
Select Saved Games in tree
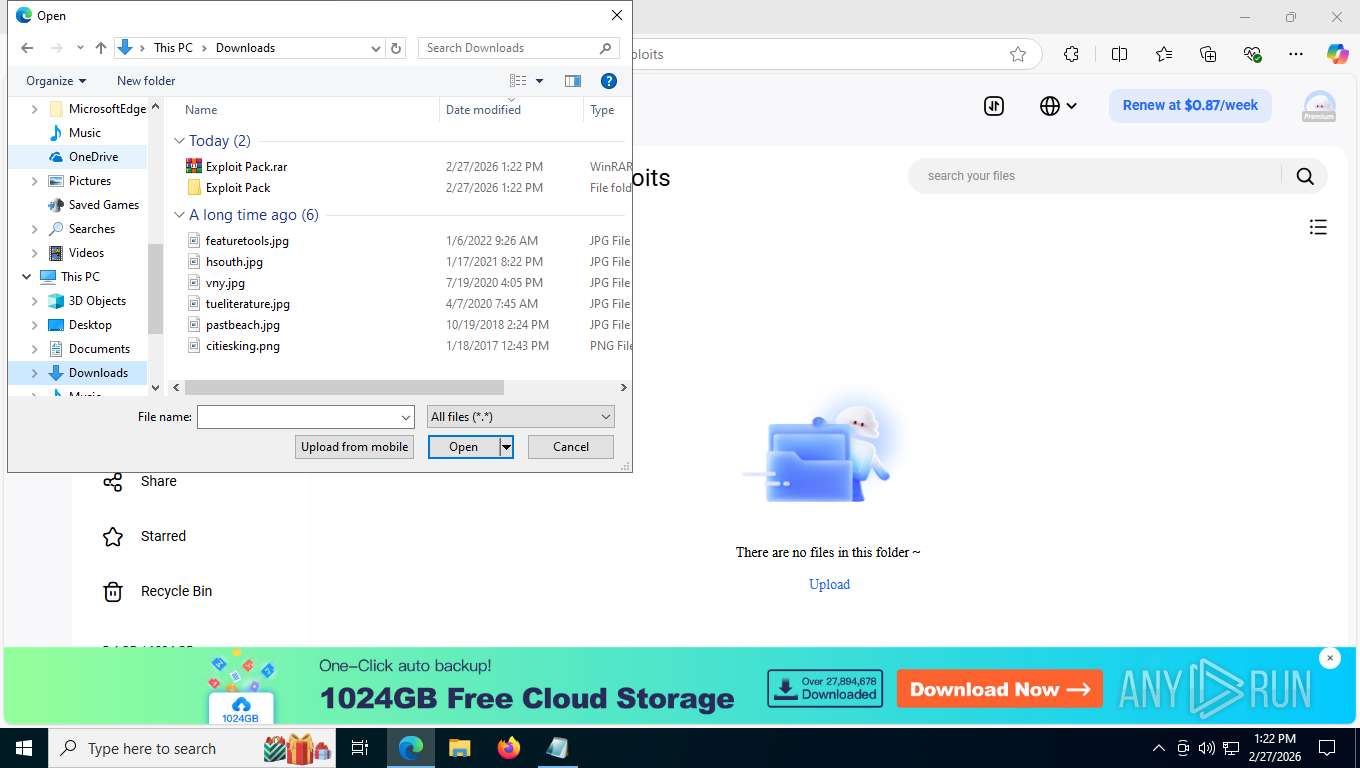point(103,205)
